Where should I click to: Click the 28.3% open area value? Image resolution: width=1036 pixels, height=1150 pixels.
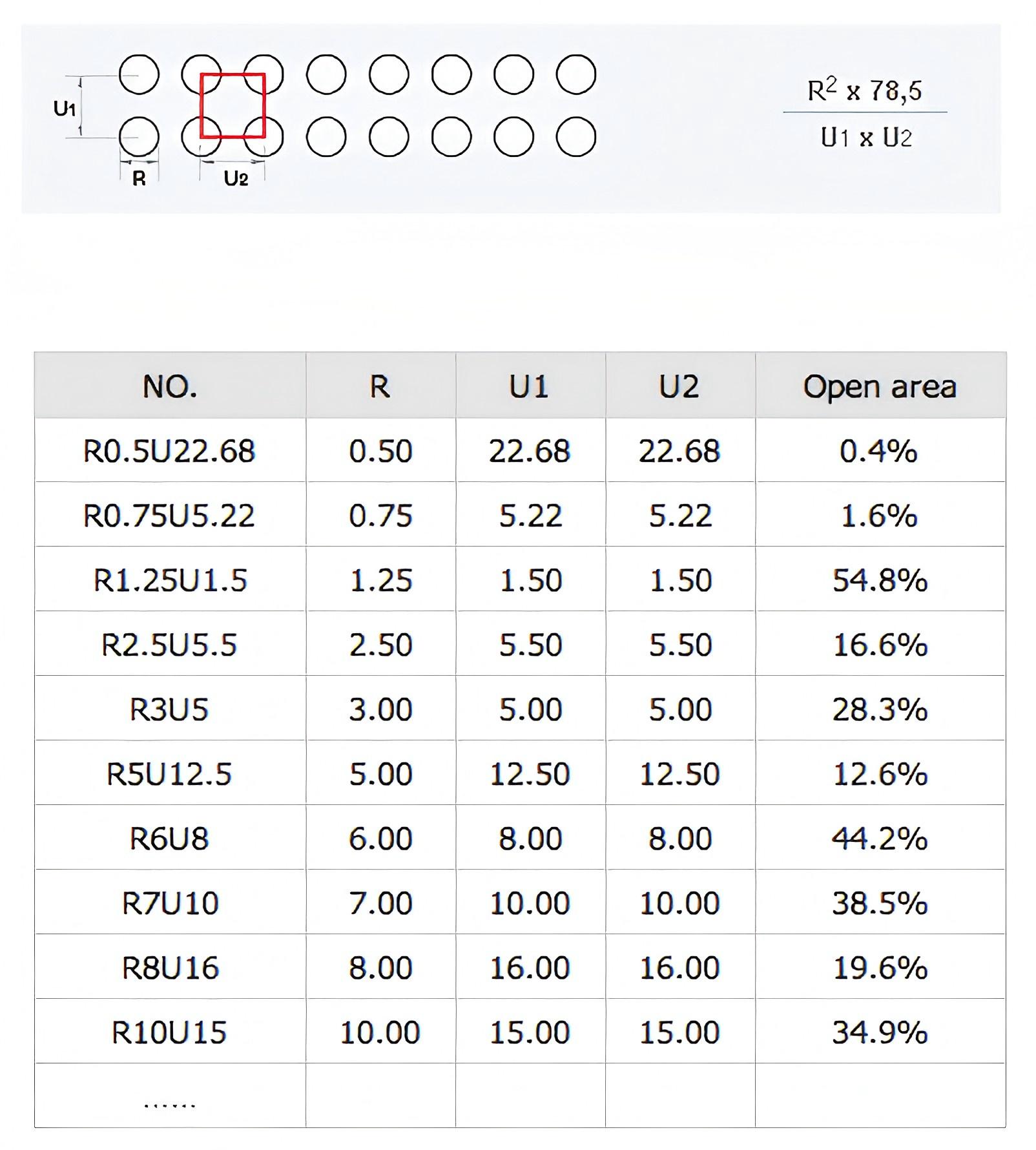coord(880,709)
